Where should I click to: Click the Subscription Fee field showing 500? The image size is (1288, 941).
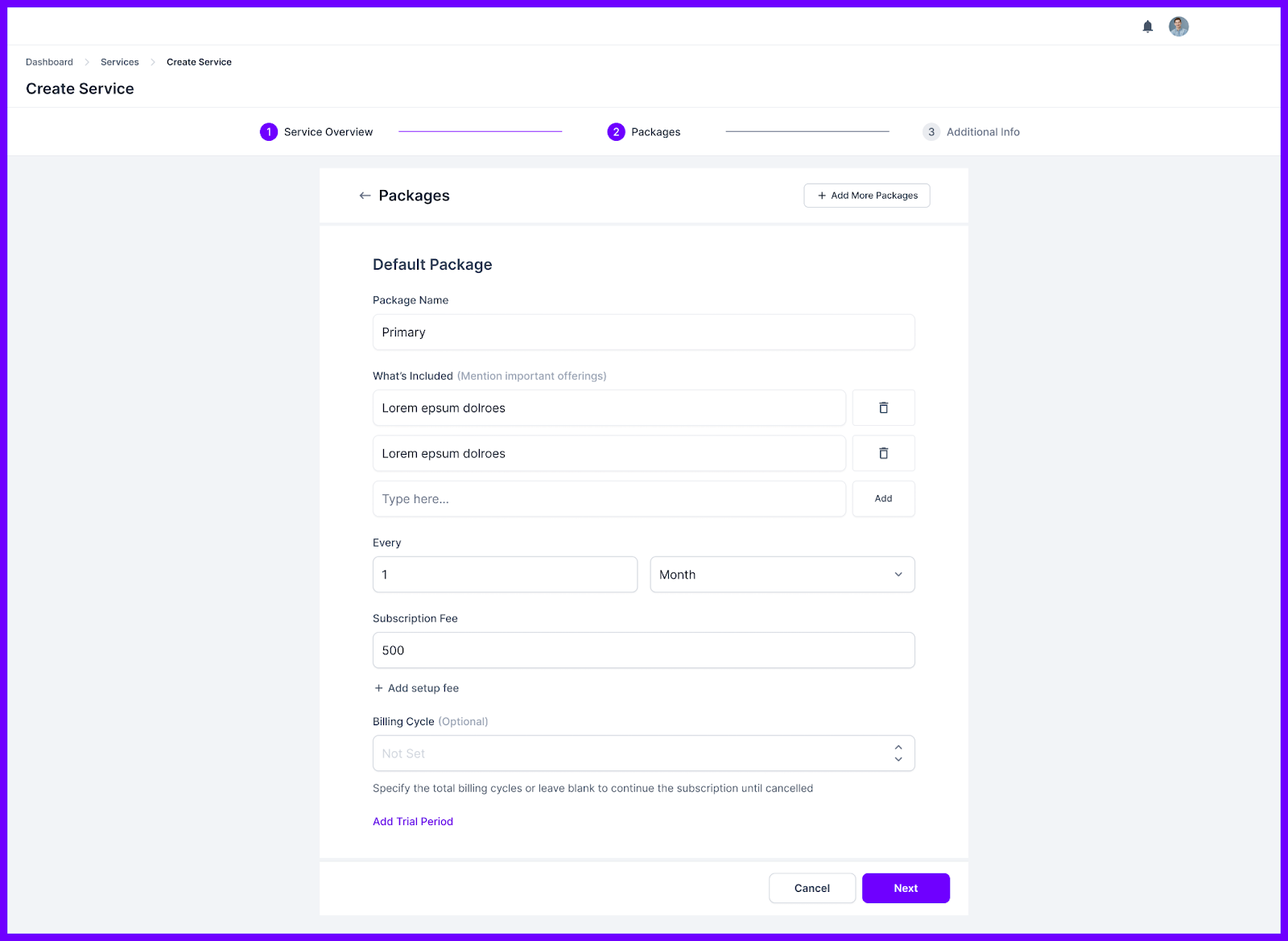[643, 650]
